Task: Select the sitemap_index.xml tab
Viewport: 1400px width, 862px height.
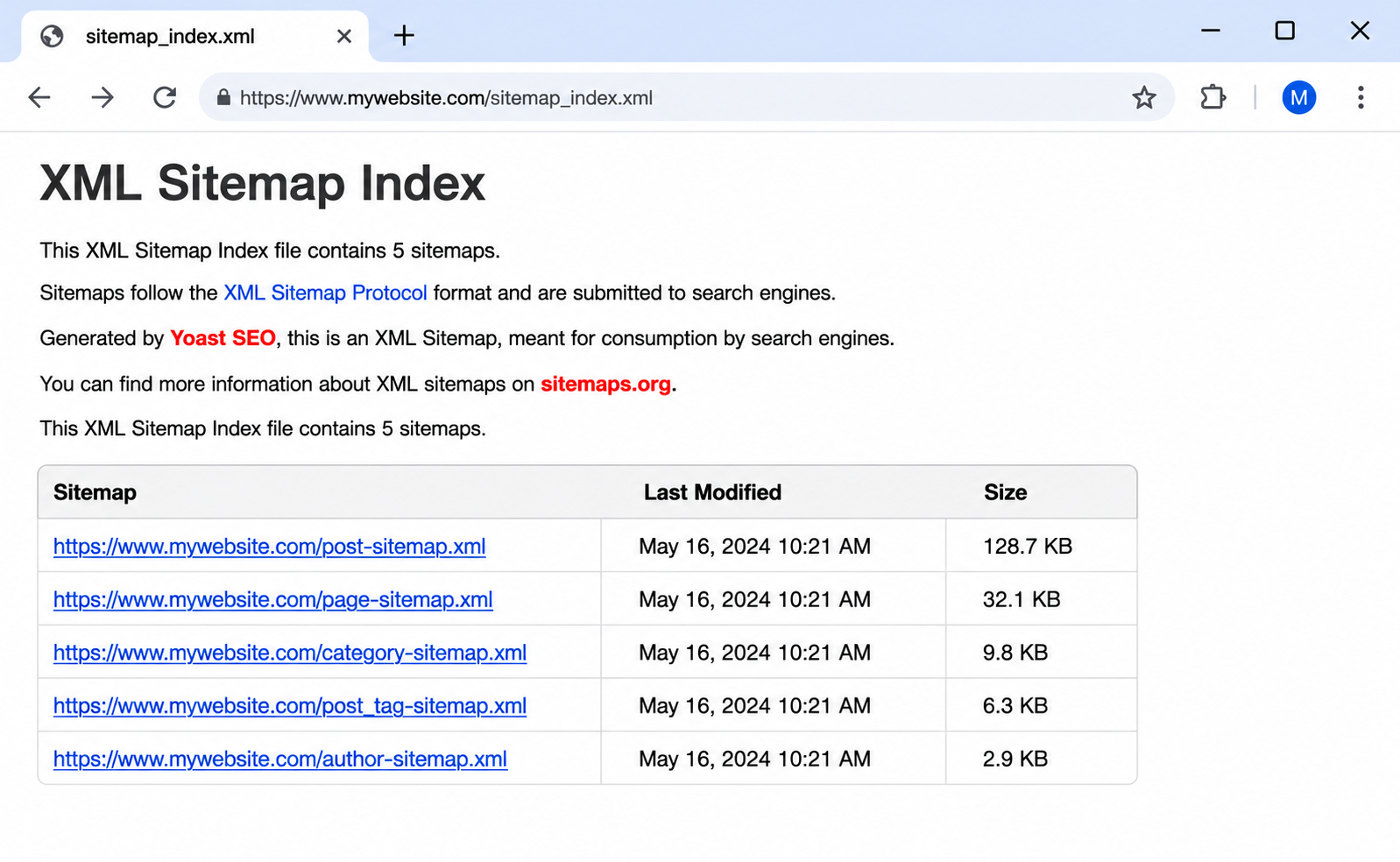Action: tap(194, 36)
